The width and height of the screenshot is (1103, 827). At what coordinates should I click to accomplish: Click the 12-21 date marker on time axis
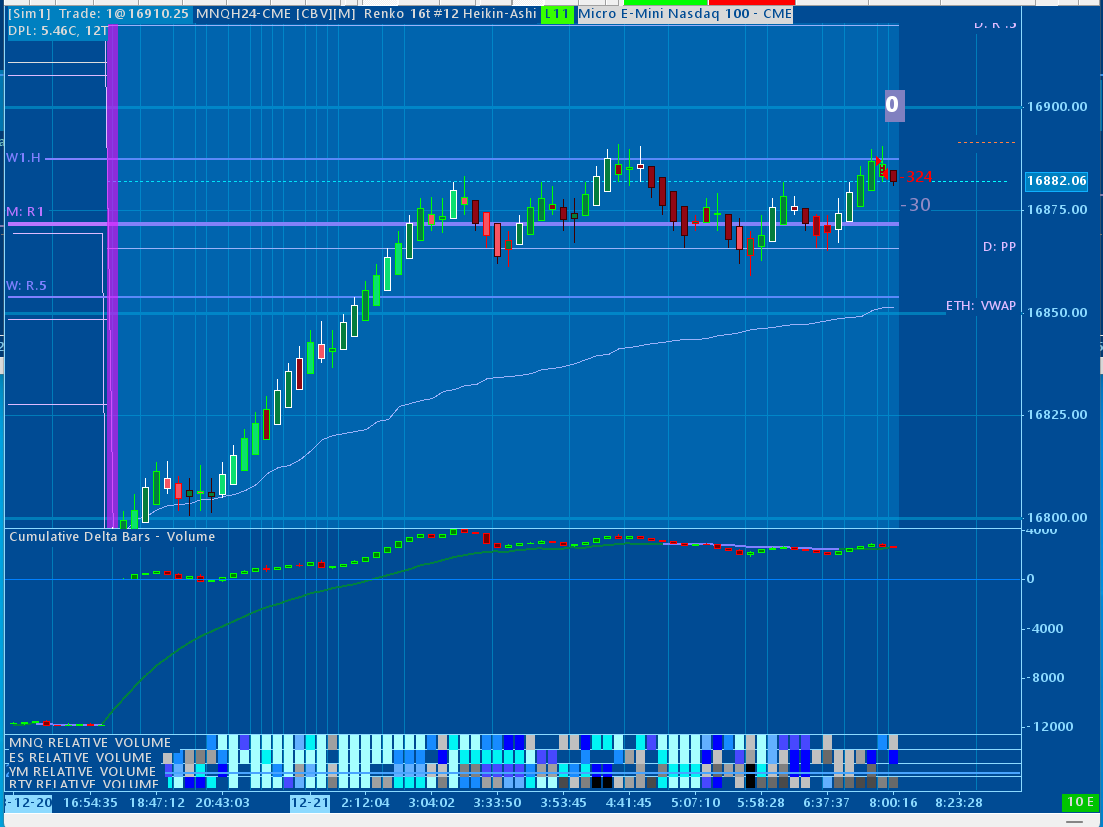(310, 802)
